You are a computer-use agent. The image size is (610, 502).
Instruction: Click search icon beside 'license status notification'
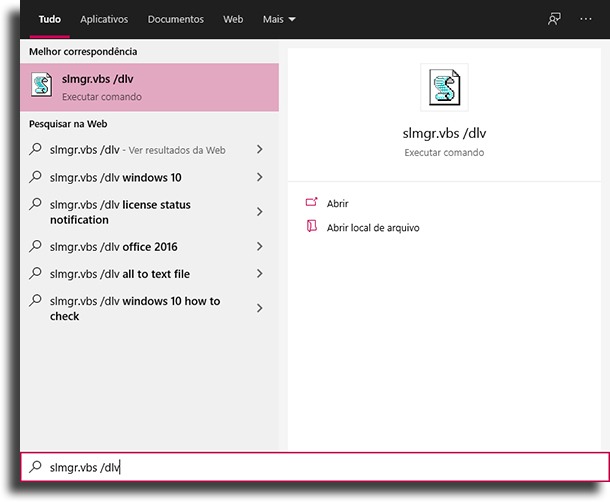coord(35,204)
